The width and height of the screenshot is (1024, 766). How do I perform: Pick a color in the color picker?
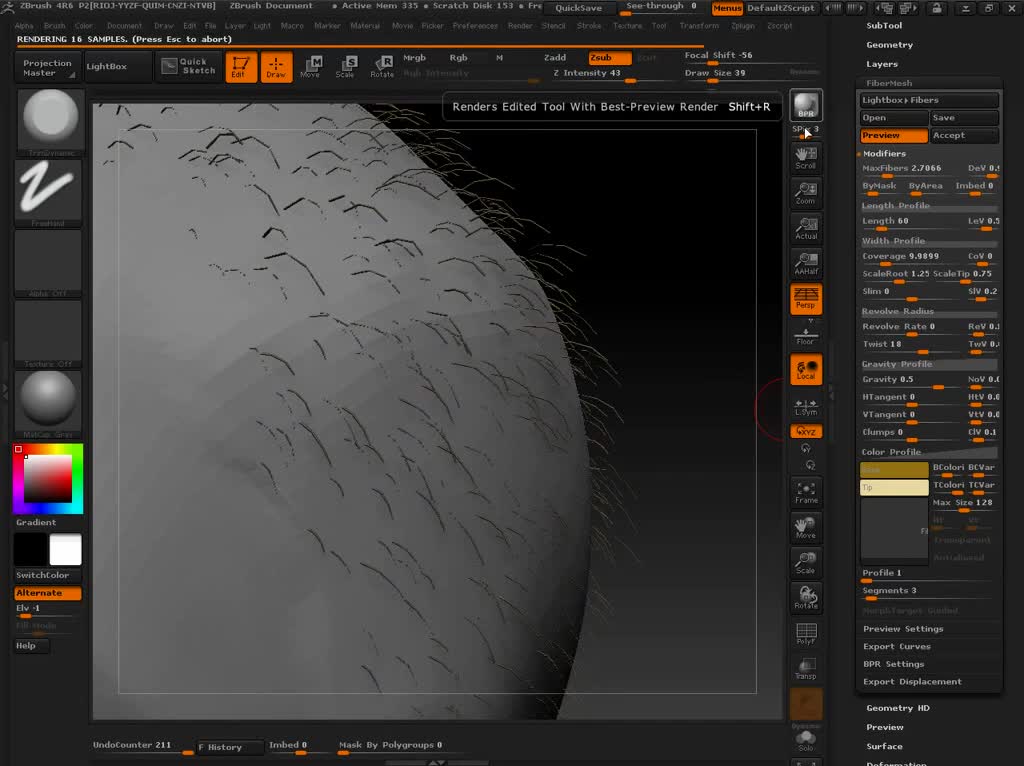point(48,479)
